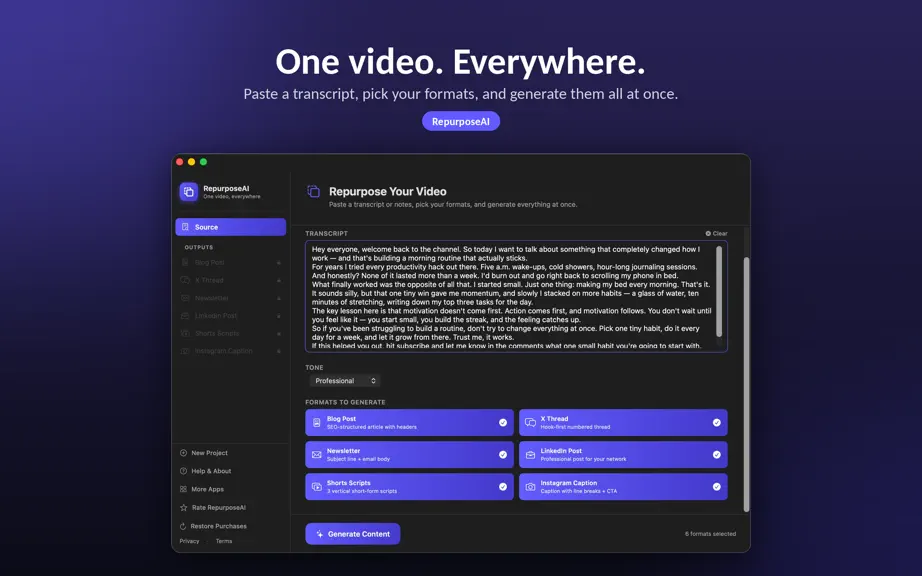Uncheck the Blog Post format checkmark
Viewport: 922px width, 576px height.
click(503, 423)
